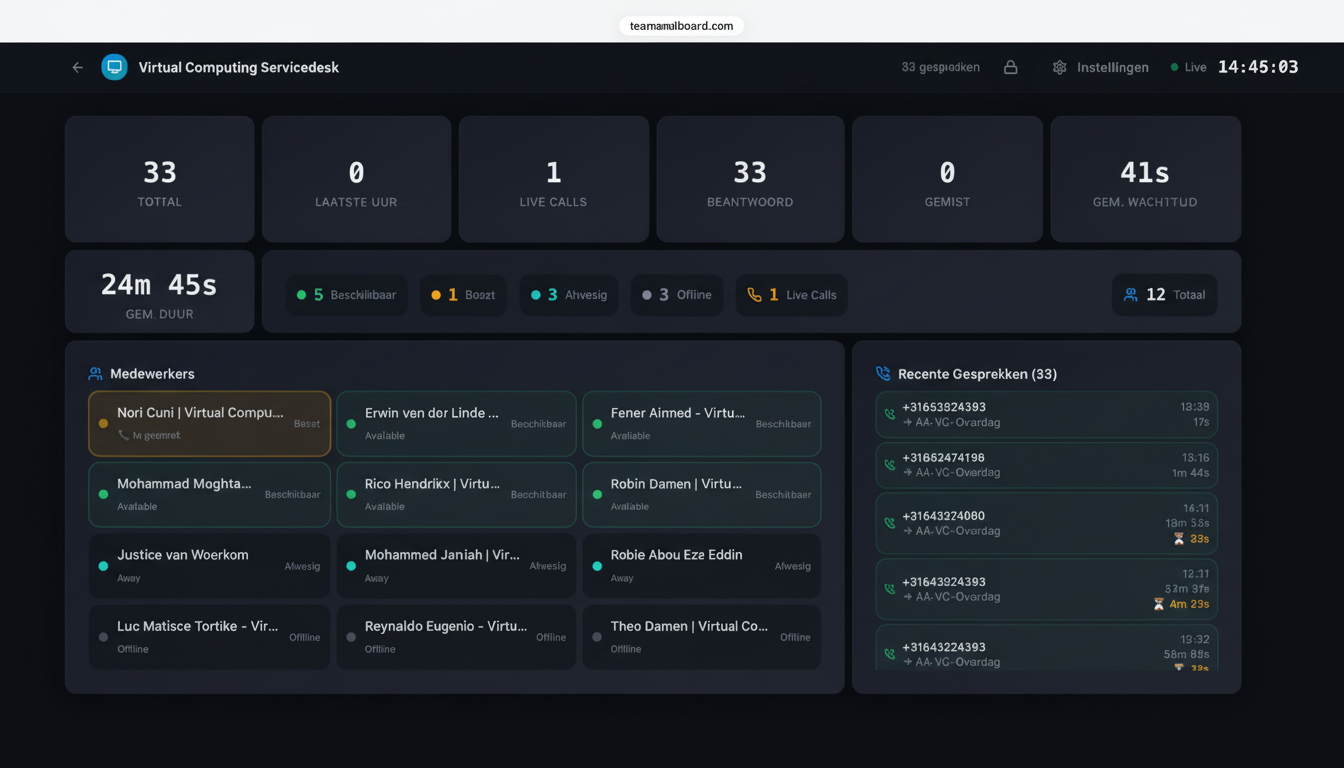Image resolution: width=1344 pixels, height=768 pixels.
Task: Click the blue monitor logo icon
Action: coord(115,67)
